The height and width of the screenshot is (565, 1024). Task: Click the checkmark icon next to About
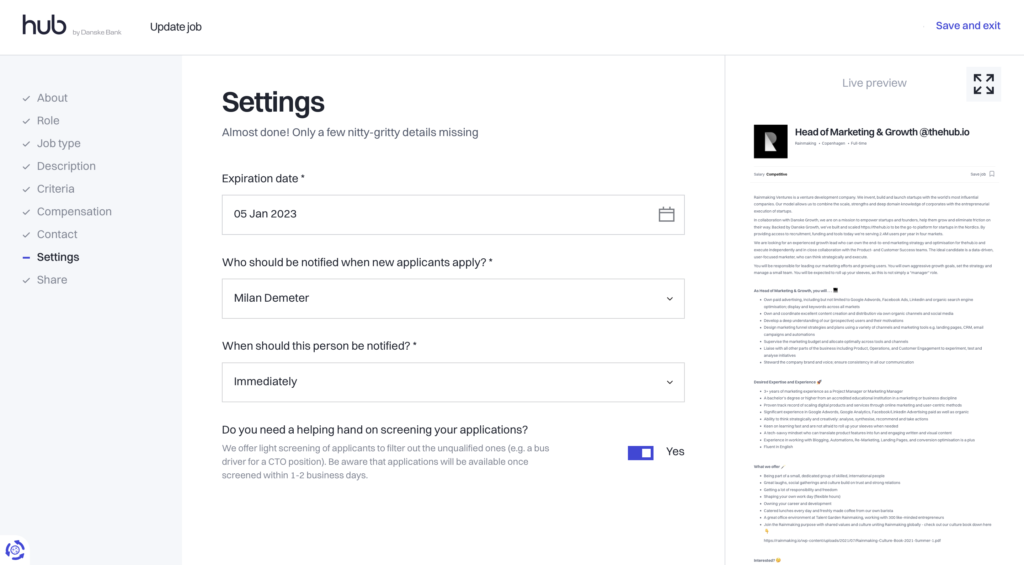point(26,98)
